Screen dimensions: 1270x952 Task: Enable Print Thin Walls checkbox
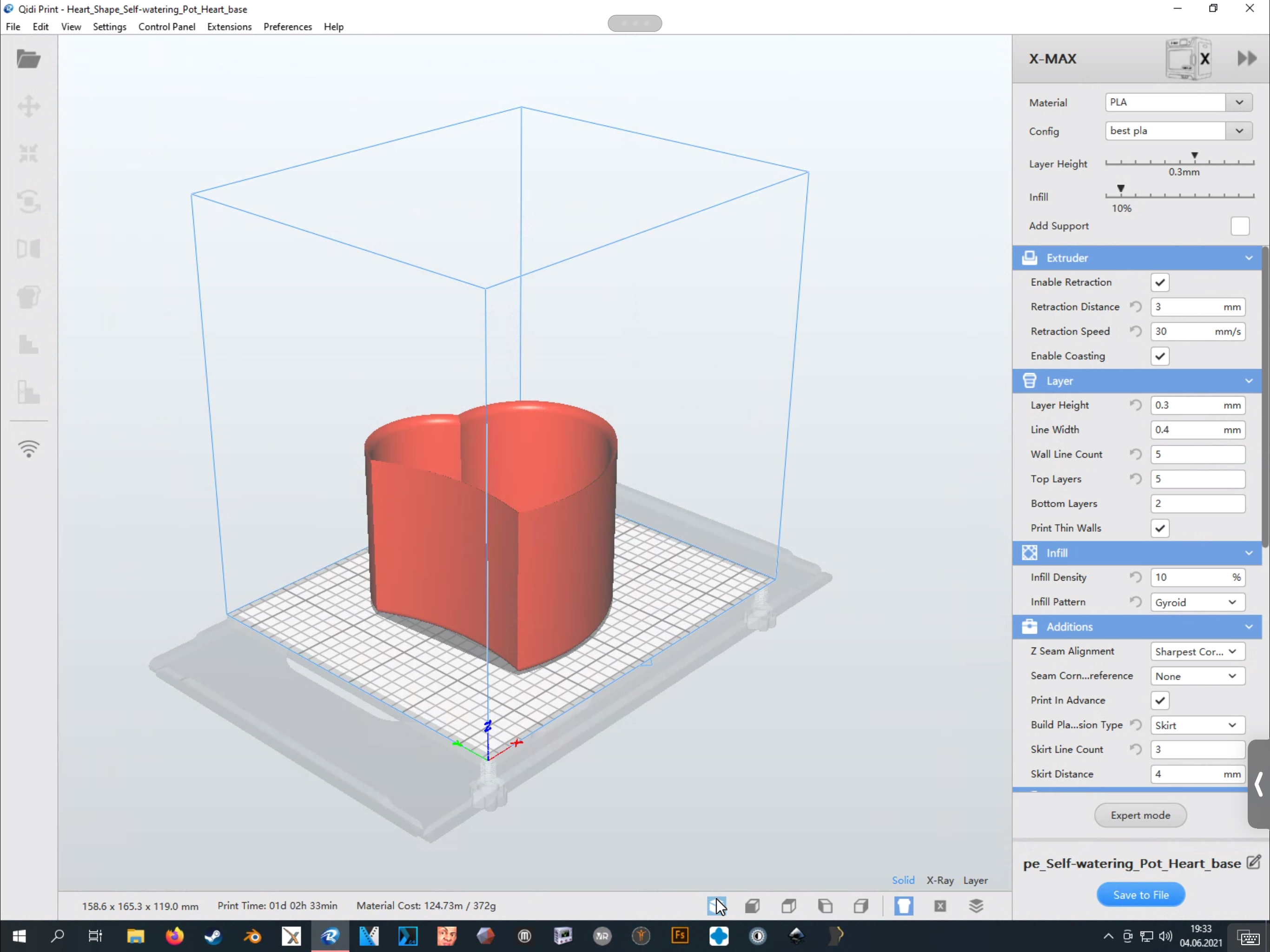(x=1159, y=528)
